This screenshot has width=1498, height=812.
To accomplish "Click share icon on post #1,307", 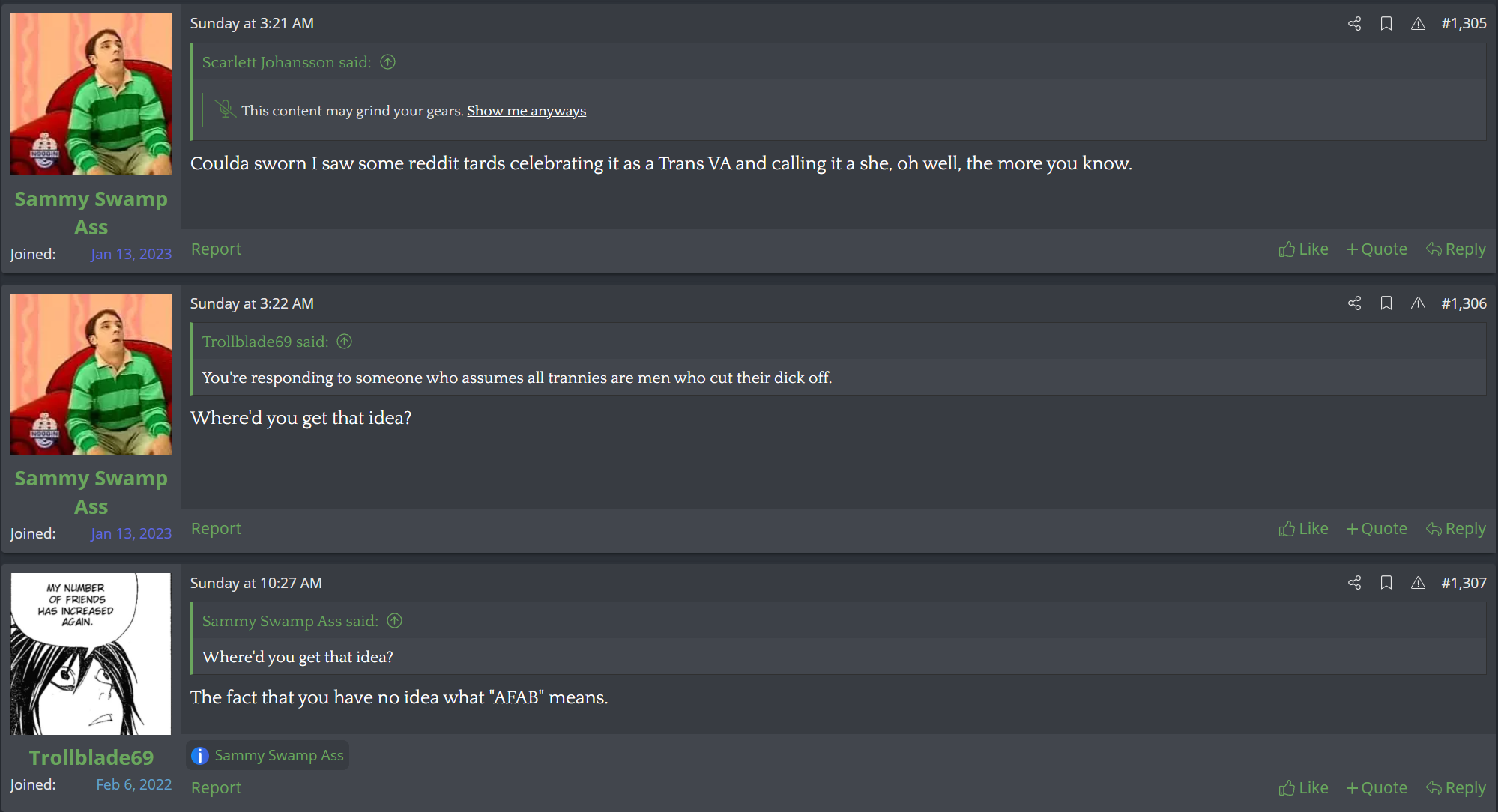I will point(1354,583).
